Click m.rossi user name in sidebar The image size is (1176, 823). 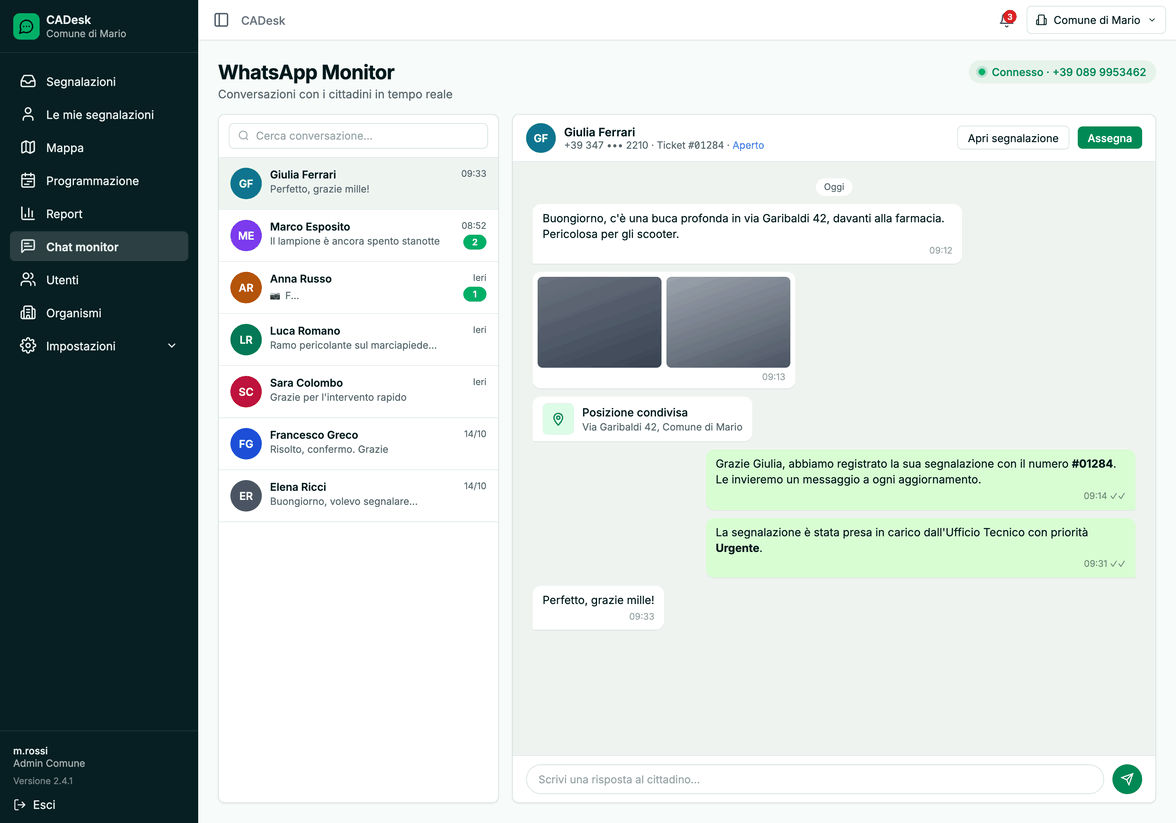(x=30, y=750)
